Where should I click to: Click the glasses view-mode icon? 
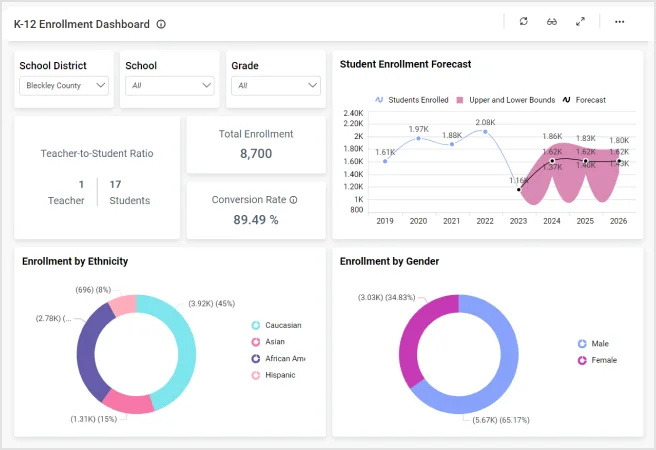pos(552,22)
